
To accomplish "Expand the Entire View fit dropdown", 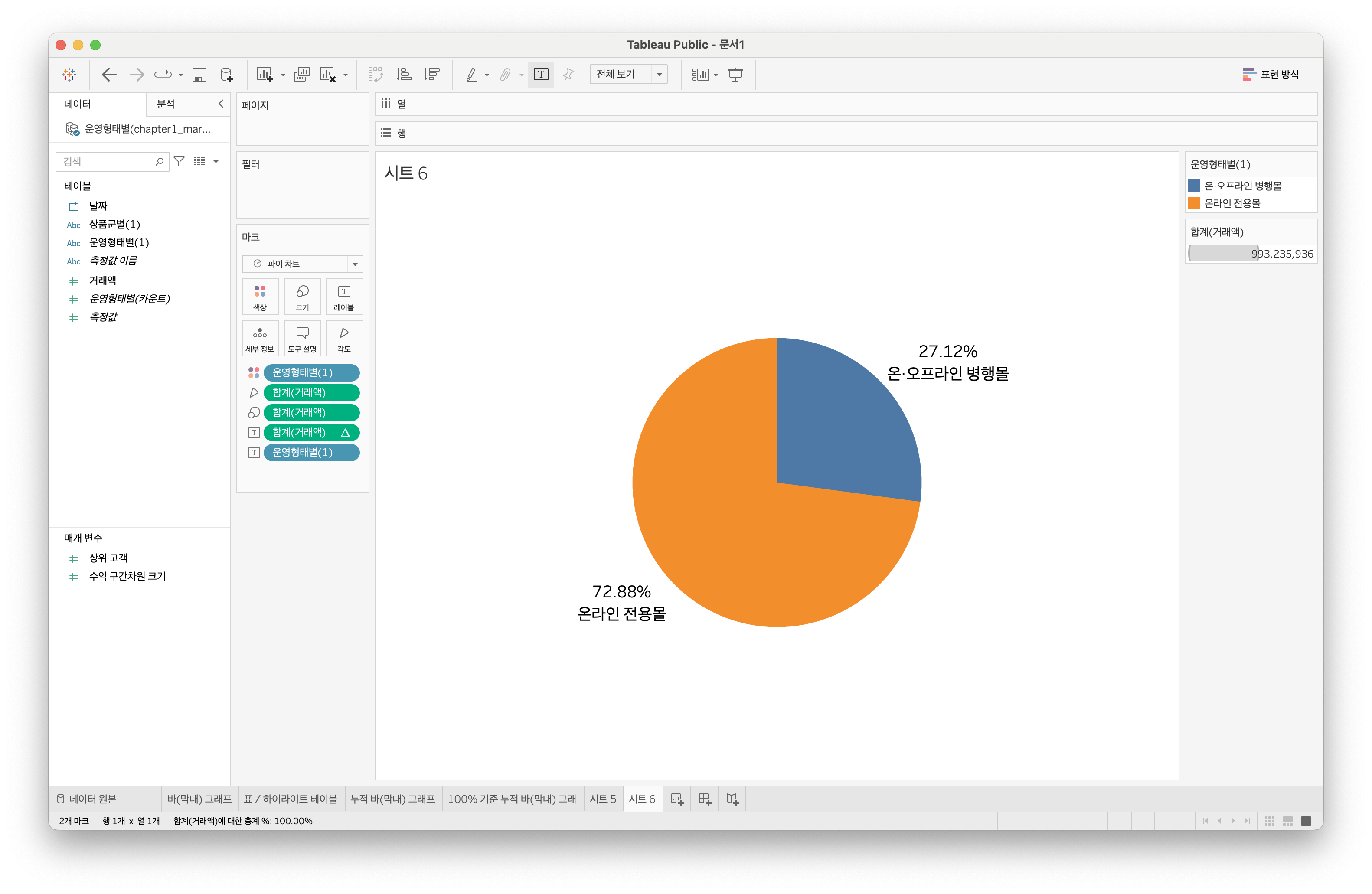I will (659, 75).
